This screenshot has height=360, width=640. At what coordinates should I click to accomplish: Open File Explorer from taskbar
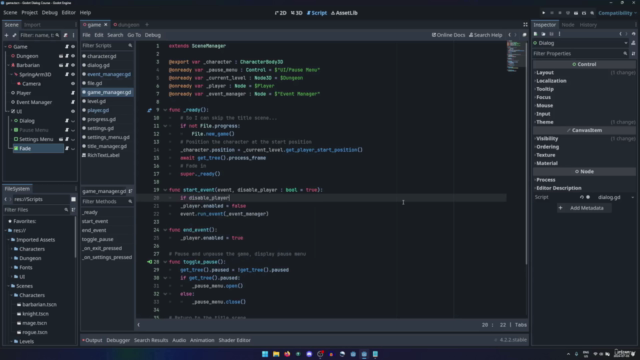pos(276,354)
